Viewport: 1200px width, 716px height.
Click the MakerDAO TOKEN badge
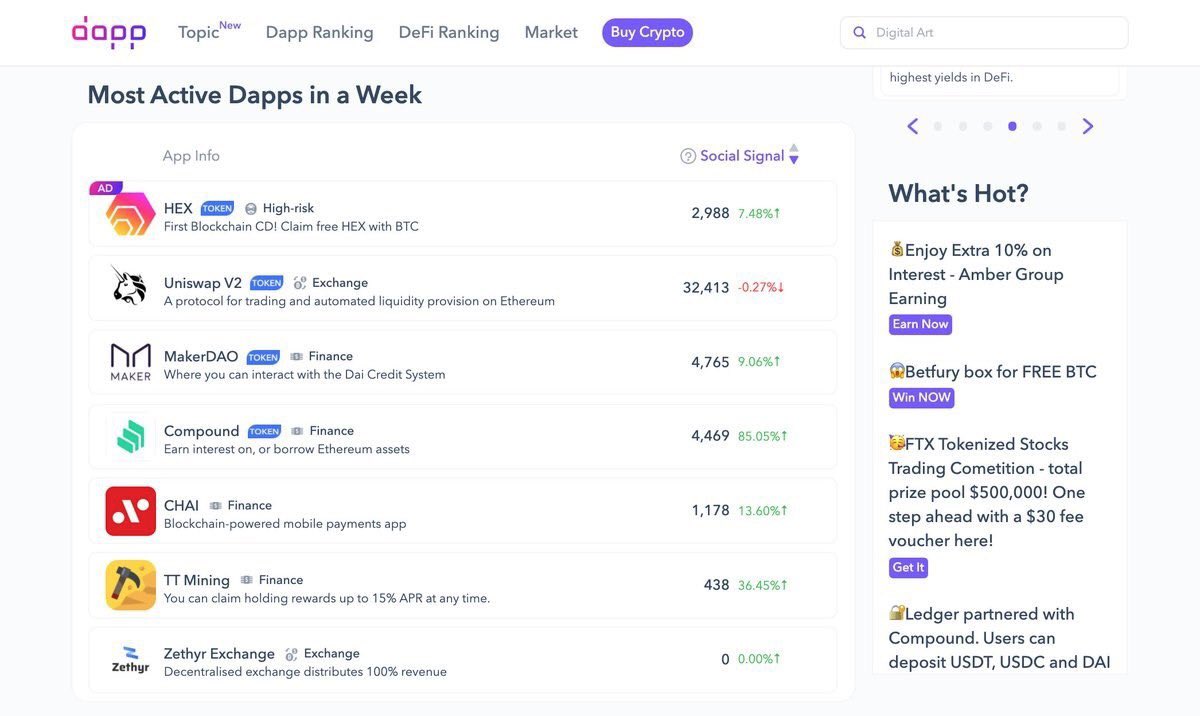click(263, 357)
